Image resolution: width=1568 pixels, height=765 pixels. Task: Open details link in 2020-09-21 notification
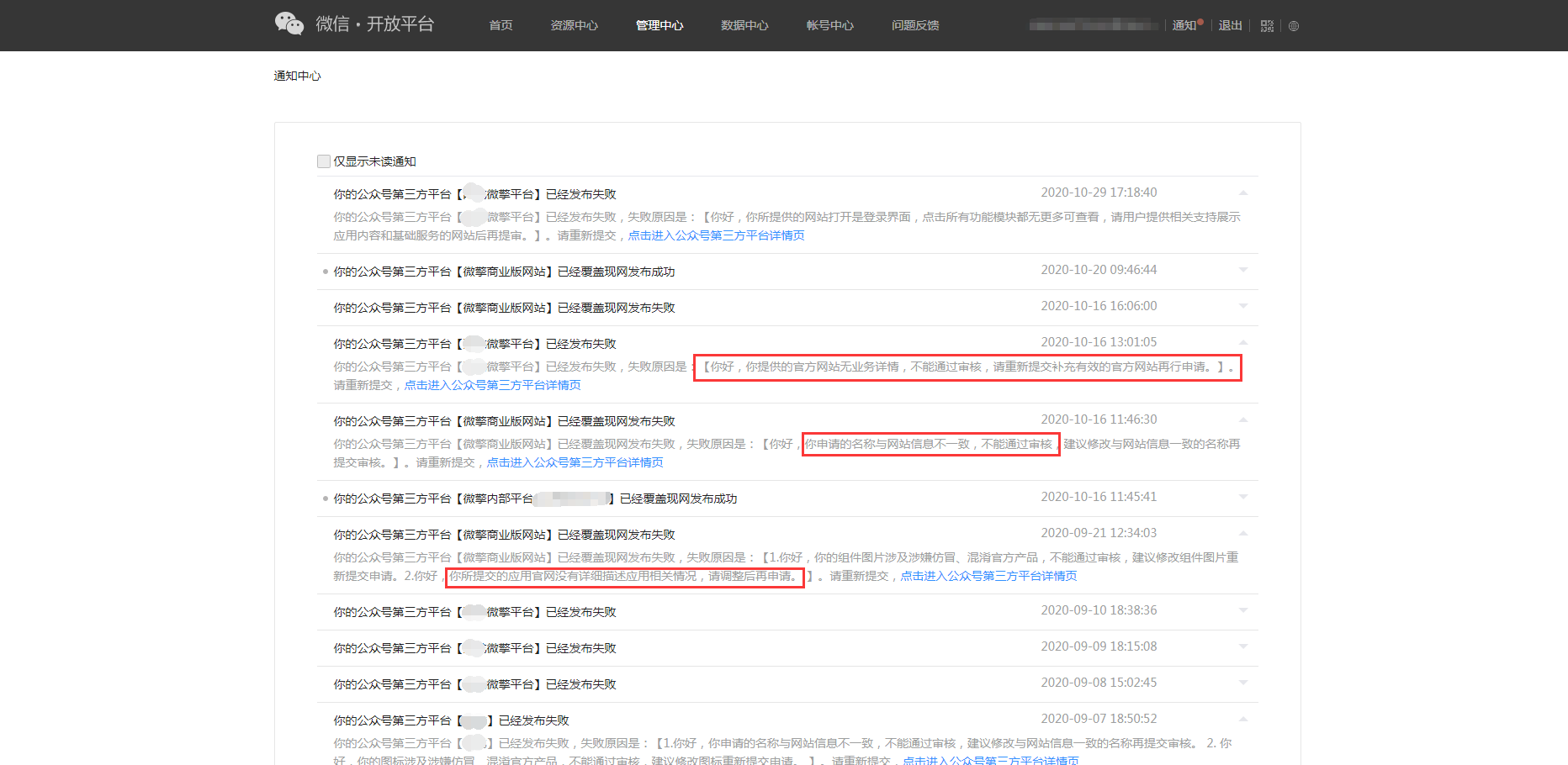click(988, 576)
